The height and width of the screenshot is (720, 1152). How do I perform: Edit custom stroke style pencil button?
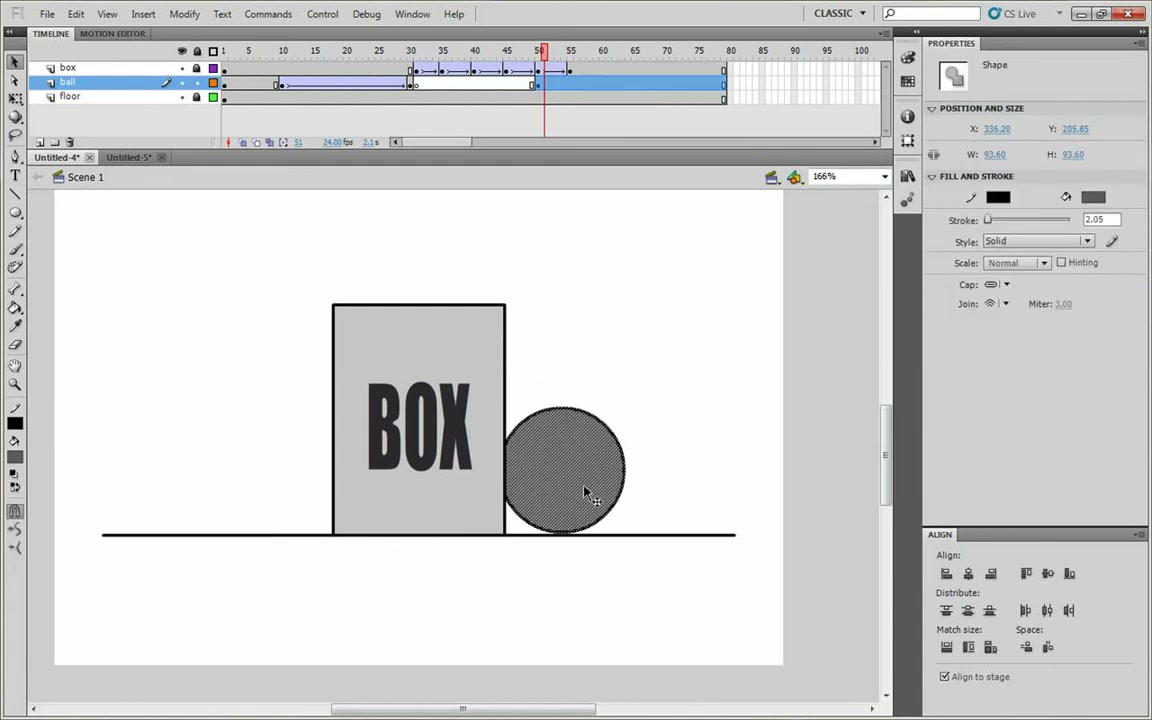[x=1112, y=241]
